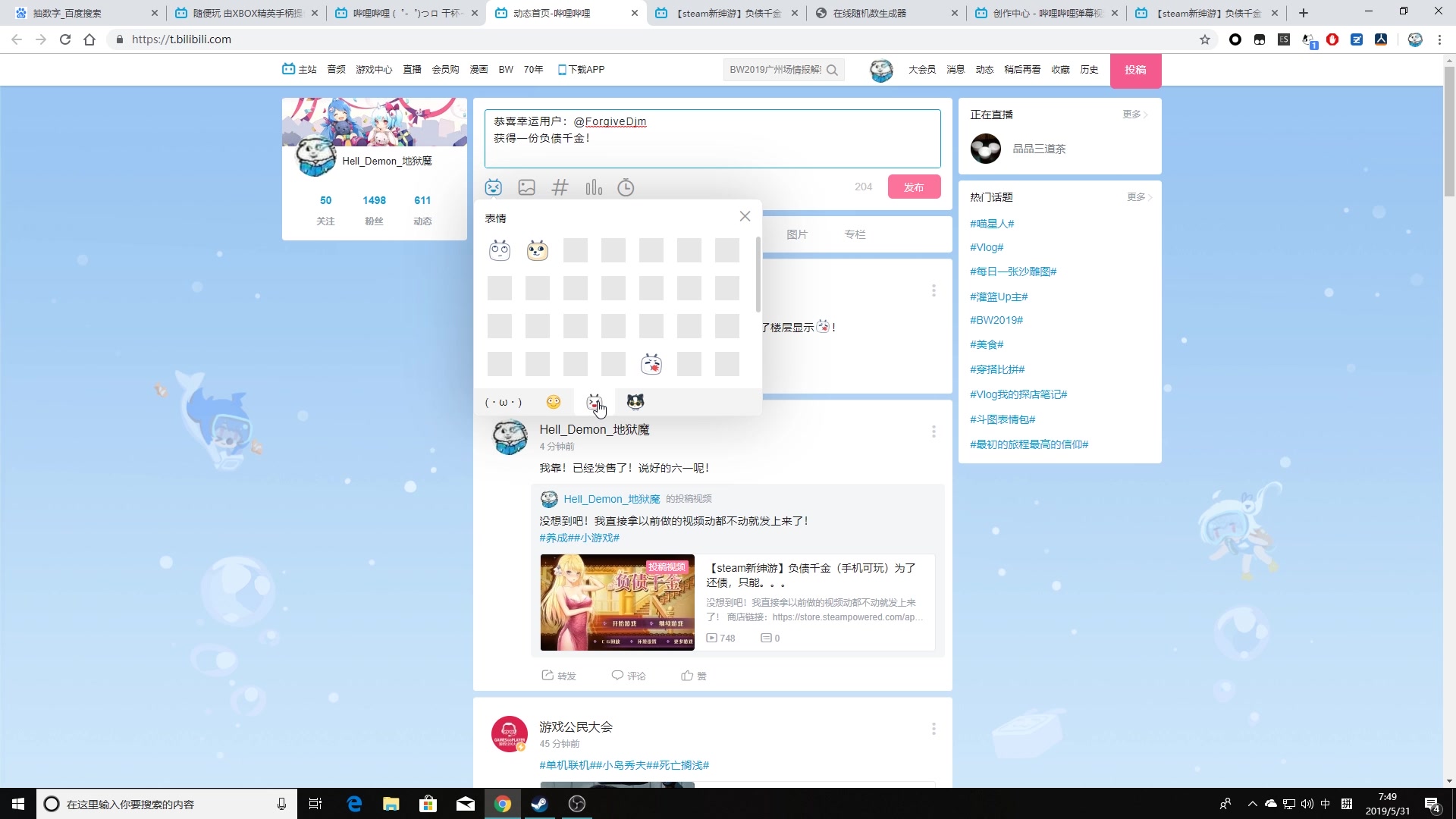Open topic #BW2019#
The height and width of the screenshot is (819, 1456).
(996, 320)
